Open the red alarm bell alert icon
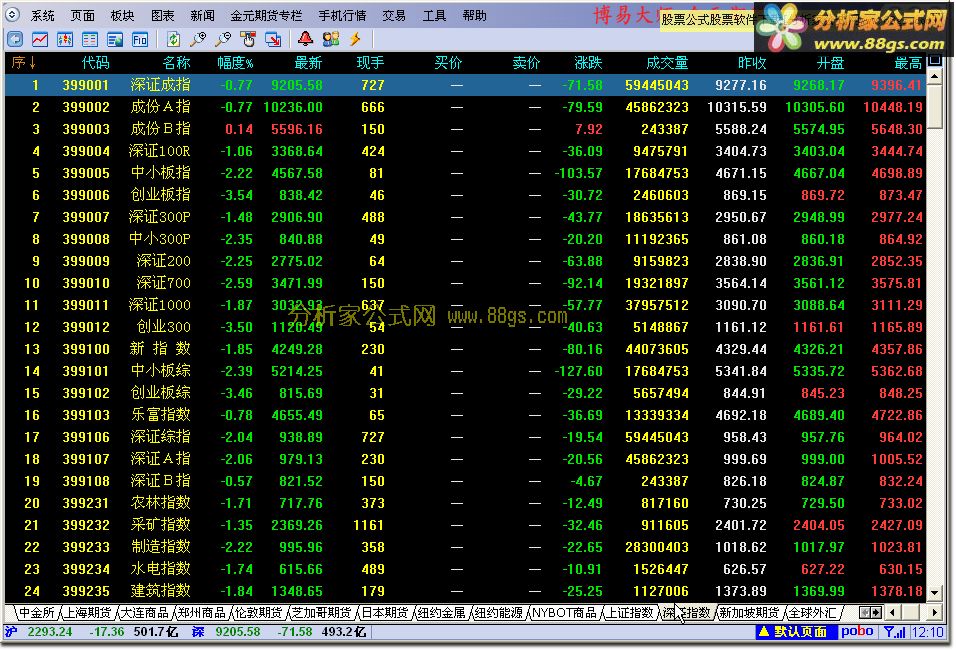956x650 pixels. pyautogui.click(x=305, y=40)
